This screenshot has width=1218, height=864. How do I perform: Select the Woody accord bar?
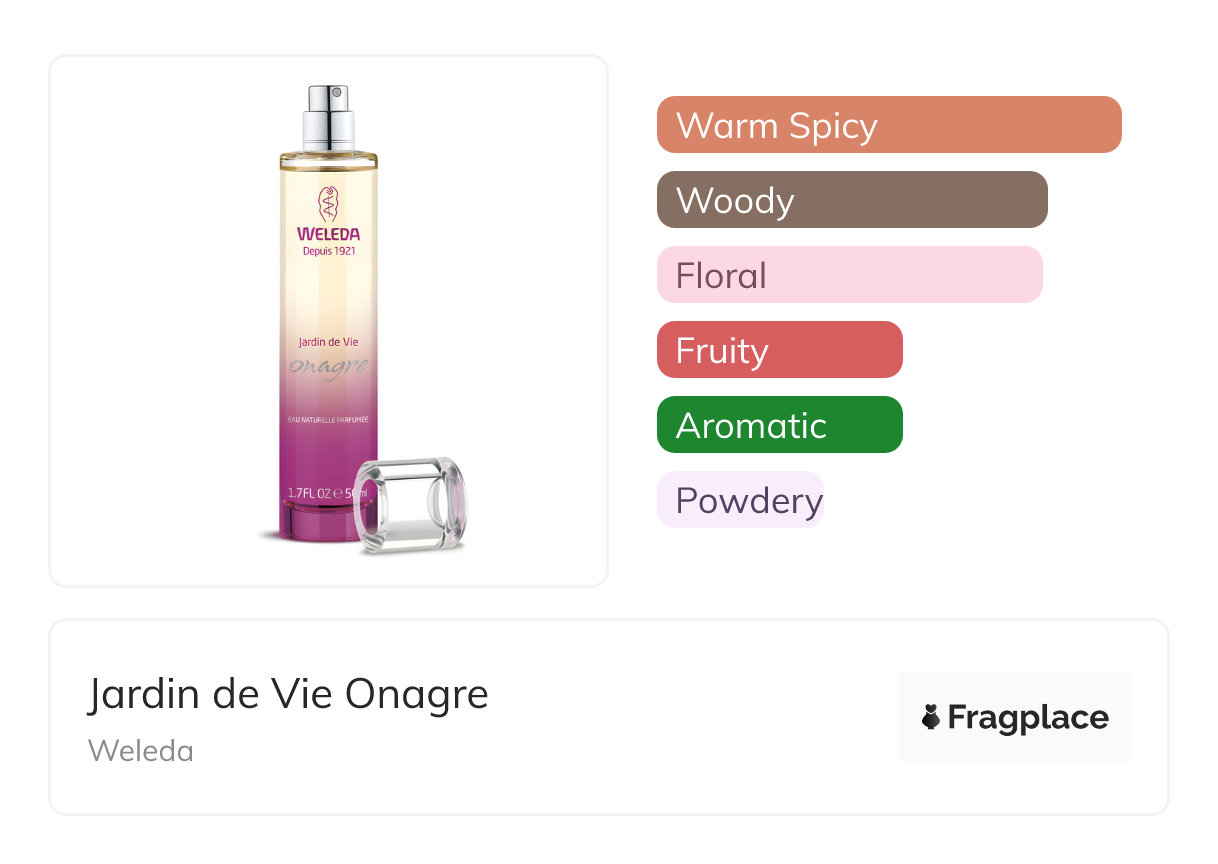[851, 200]
